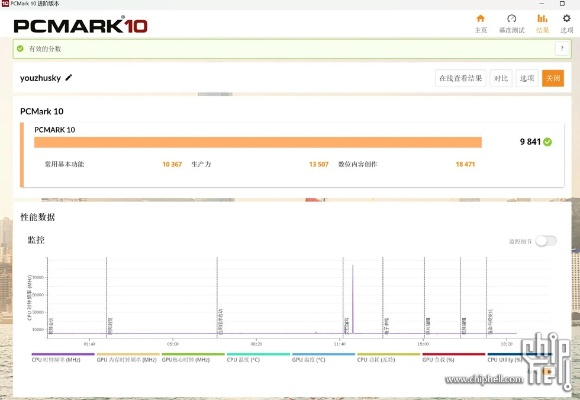Screen dimensions: 580x400
Task: Click the orange close (关闭) button
Action: click(x=553, y=78)
